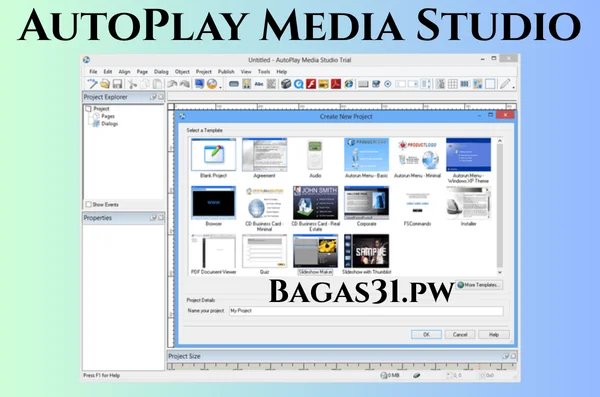Click the Preview monitor icon
The image size is (600, 397).
[199, 83]
